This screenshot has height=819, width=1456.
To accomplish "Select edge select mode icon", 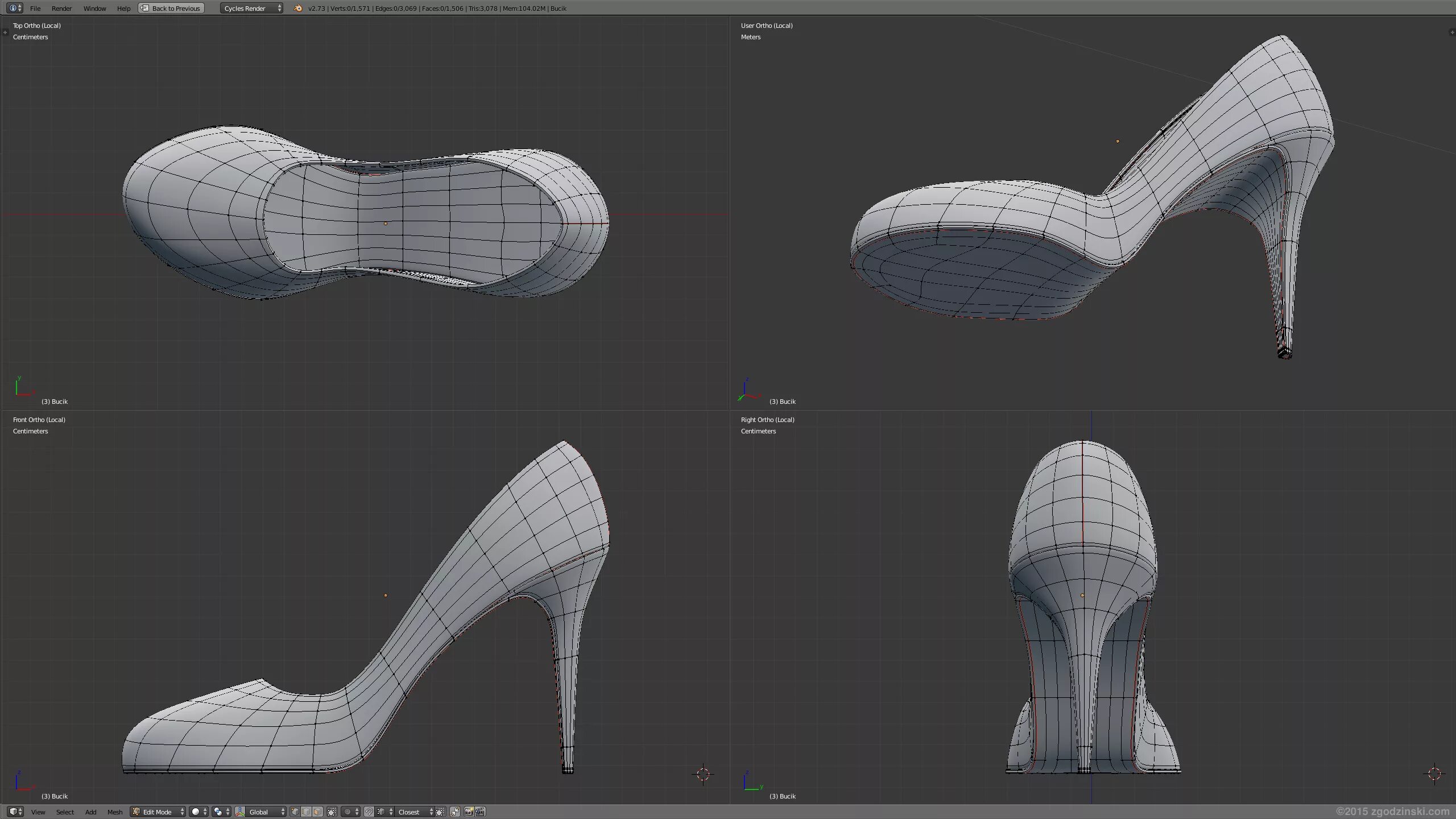I will [306, 812].
